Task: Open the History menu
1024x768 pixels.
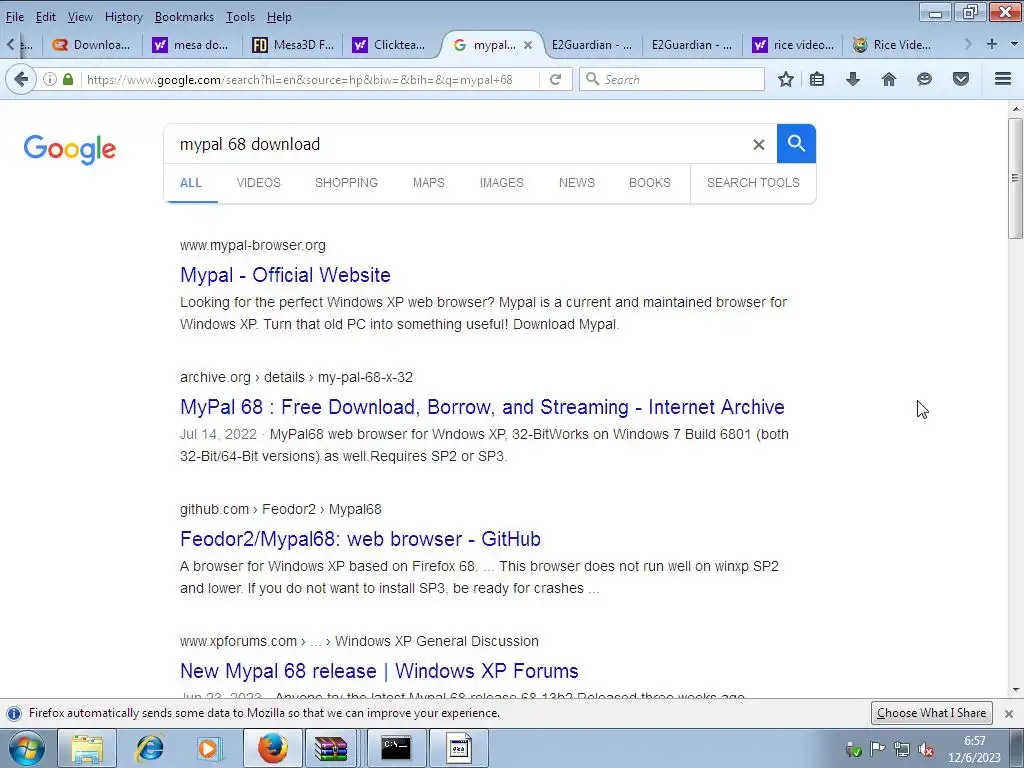Action: pyautogui.click(x=123, y=17)
